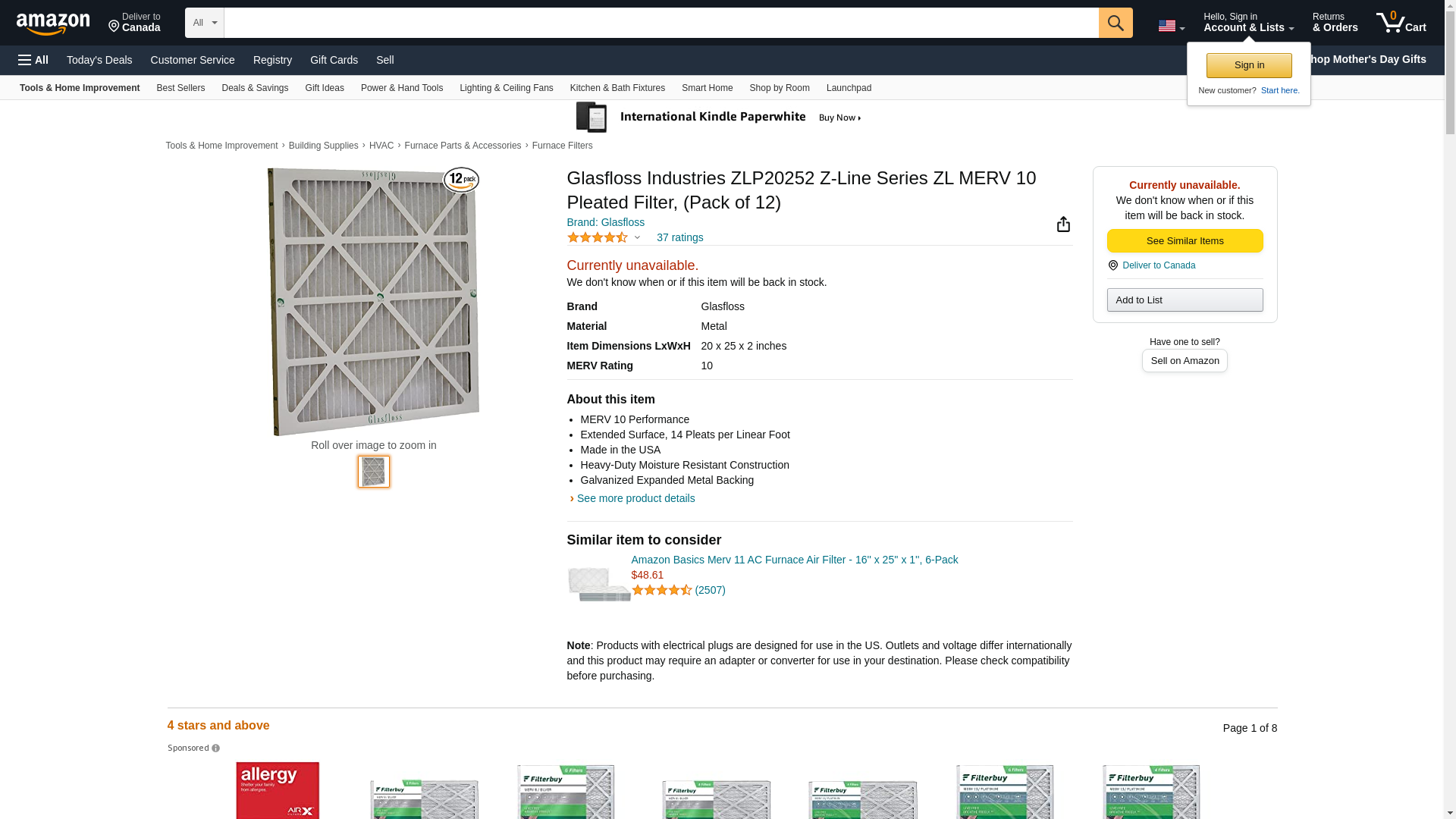Open Today's Deals in the navigation bar
Screen dimensions: 1456x819
click(99, 60)
